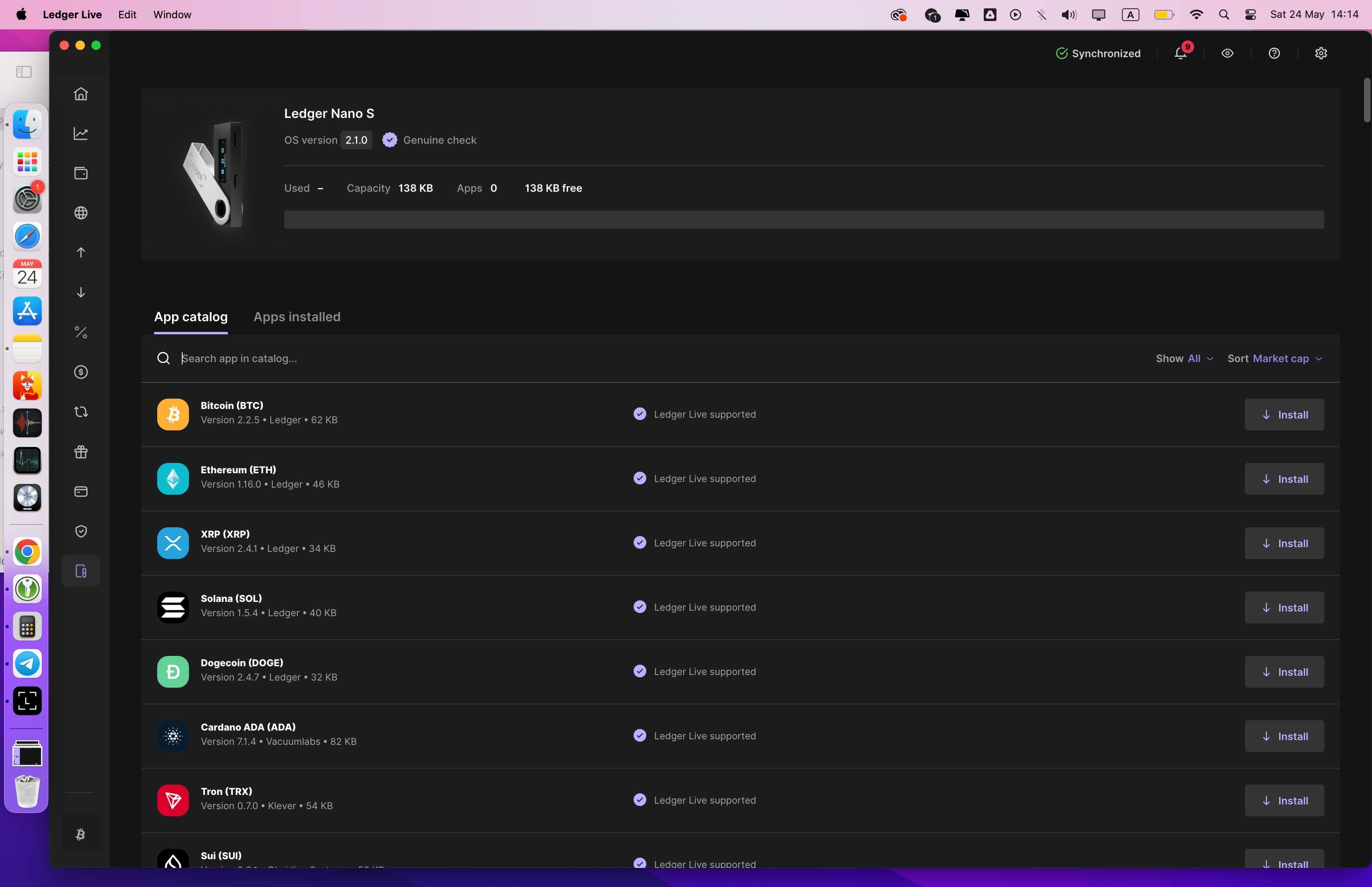The height and width of the screenshot is (887, 1372).
Task: Open the Apple menu
Action: click(x=21, y=14)
